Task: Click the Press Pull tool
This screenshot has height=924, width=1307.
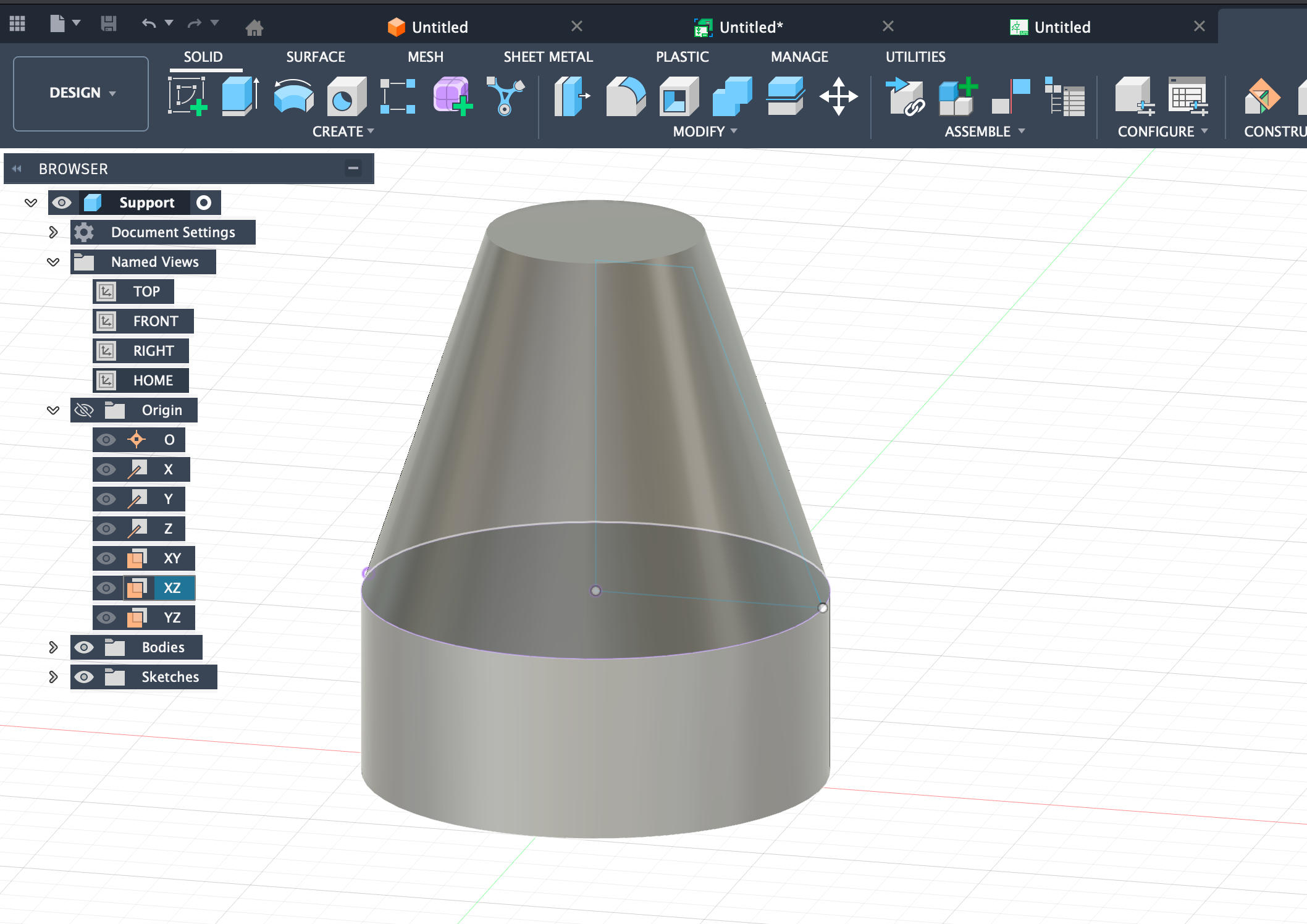Action: pos(571,96)
